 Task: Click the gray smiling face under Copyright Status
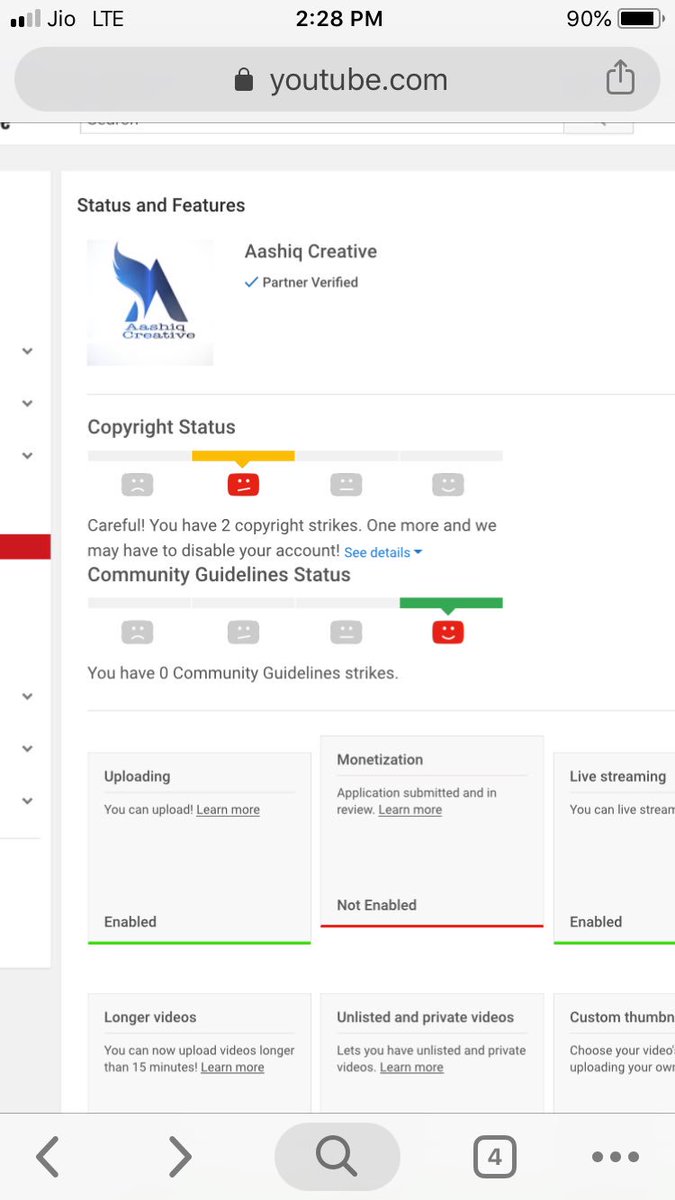(x=448, y=485)
